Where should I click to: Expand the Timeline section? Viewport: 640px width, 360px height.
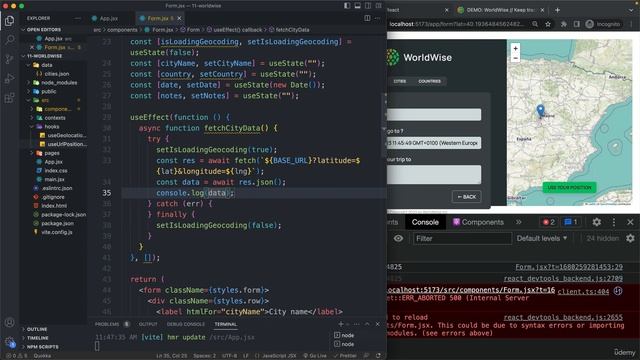[x=38, y=338]
